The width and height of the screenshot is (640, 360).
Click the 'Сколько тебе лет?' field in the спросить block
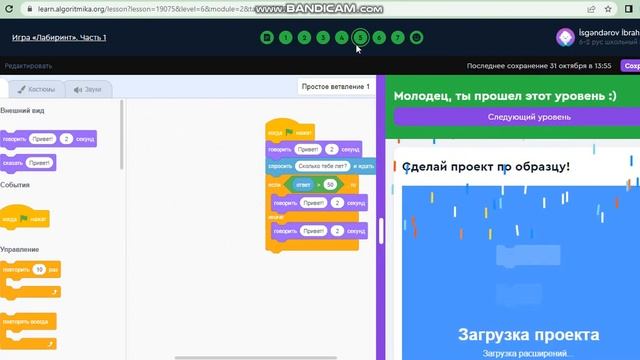(x=322, y=166)
